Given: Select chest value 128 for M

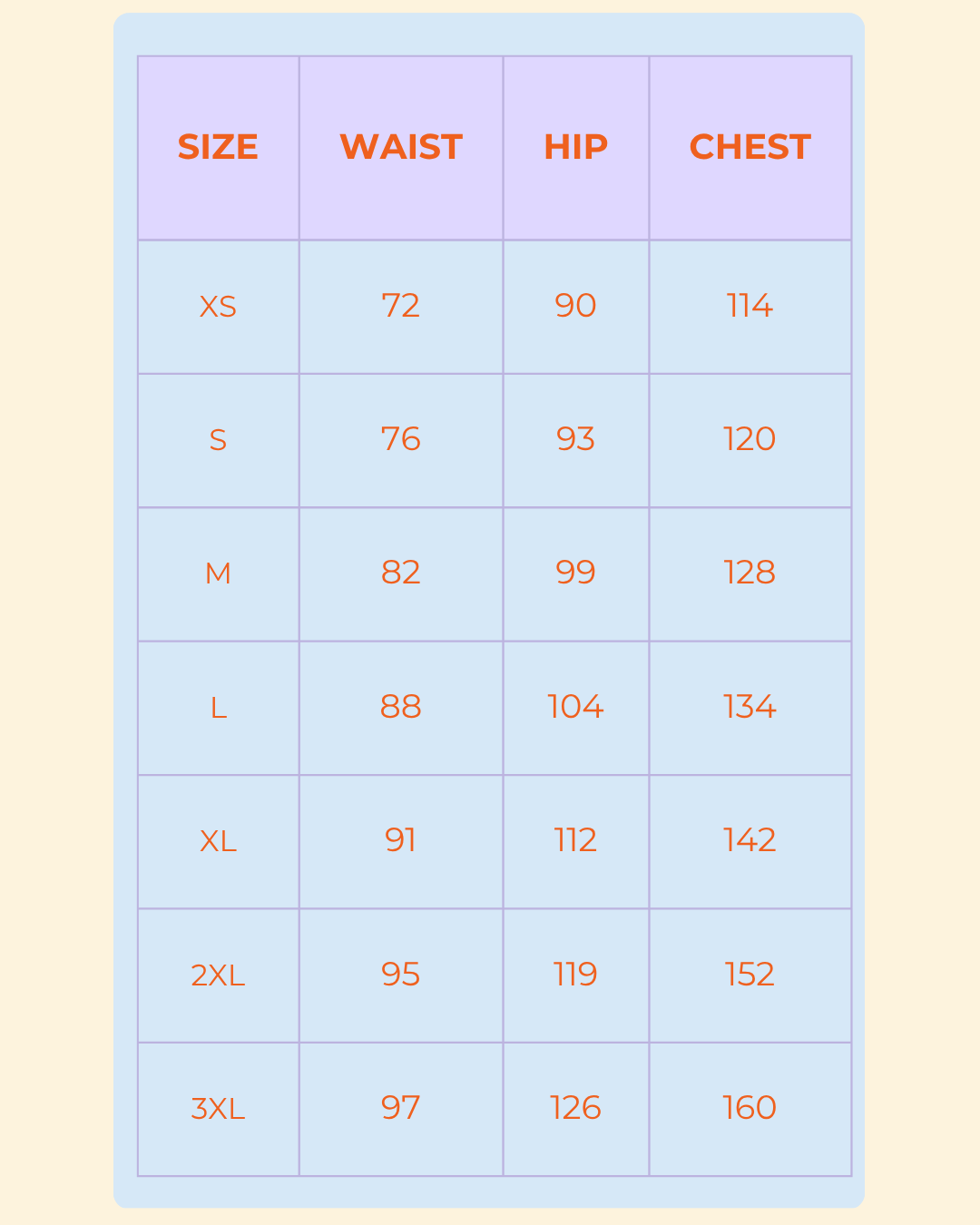Looking at the screenshot, I should (x=750, y=573).
